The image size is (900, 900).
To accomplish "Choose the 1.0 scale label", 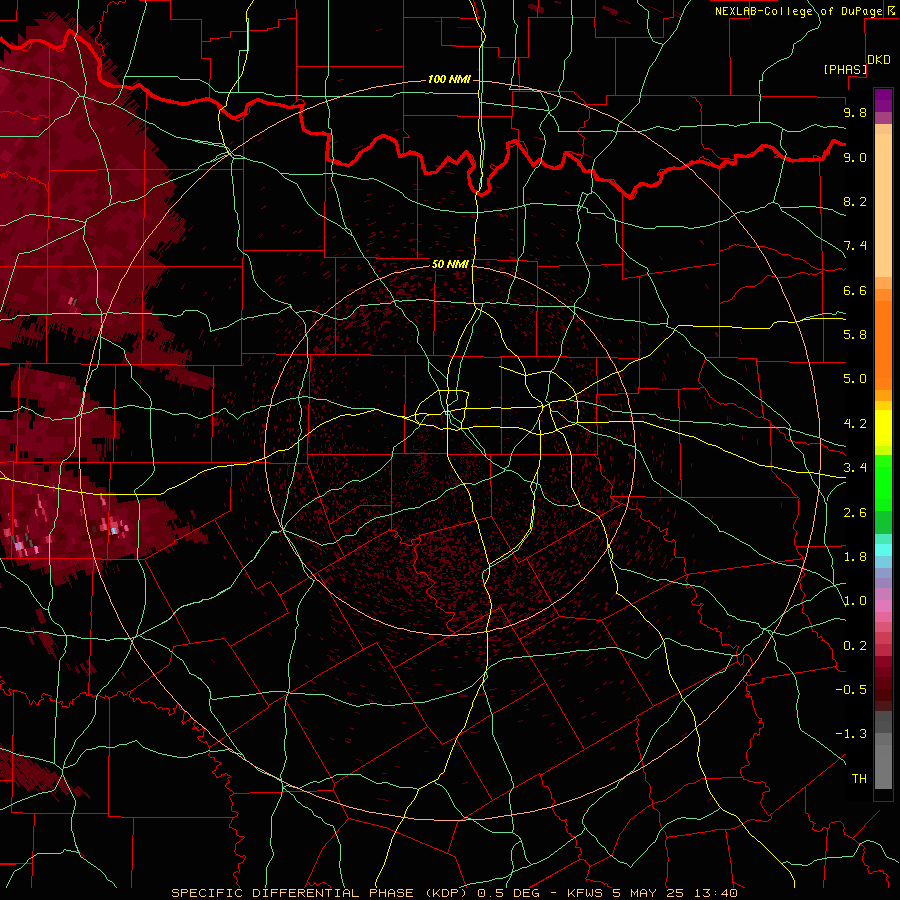I will 855,601.
